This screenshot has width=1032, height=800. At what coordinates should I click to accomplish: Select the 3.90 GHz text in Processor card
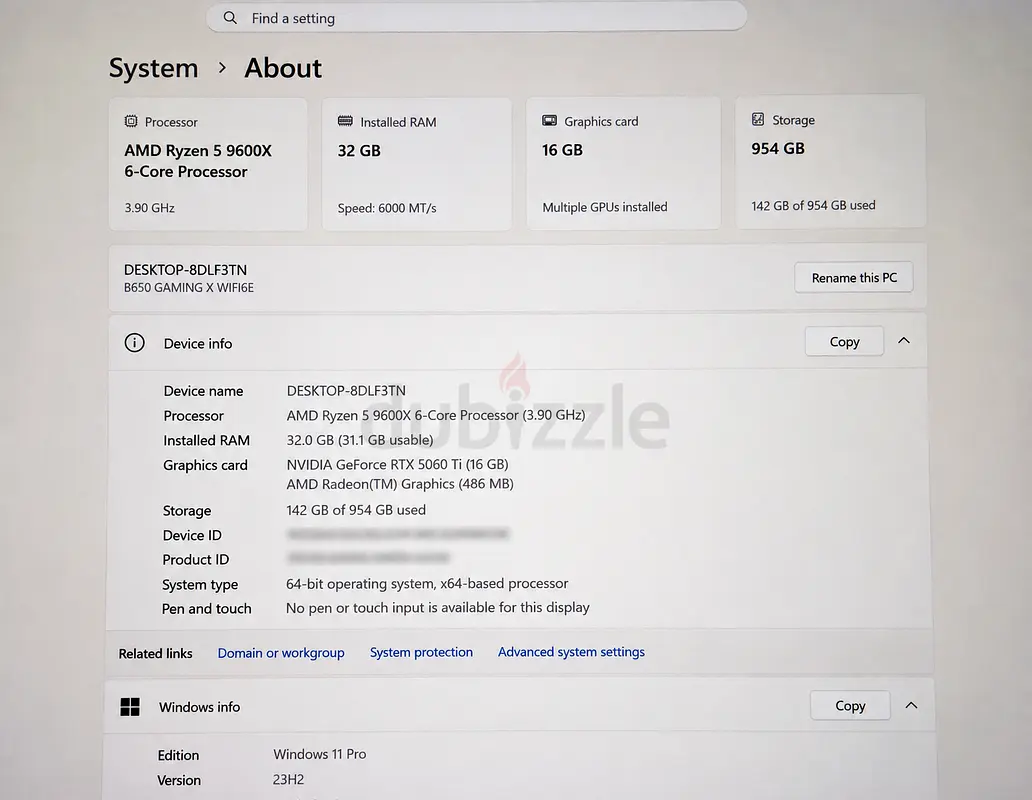(x=149, y=208)
